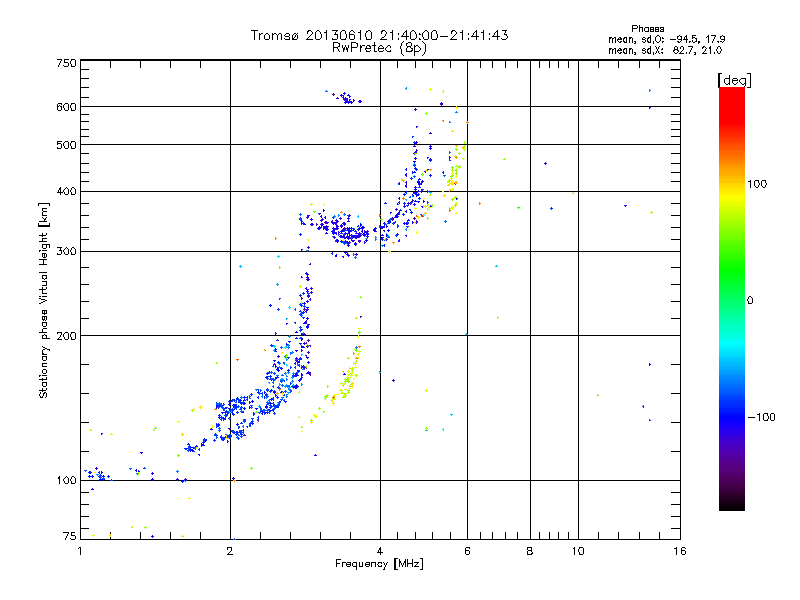Image resolution: width=800 pixels, height=600 pixels.
Task: Click the '0' colorbar tick label
Action: pyautogui.click(x=750, y=301)
